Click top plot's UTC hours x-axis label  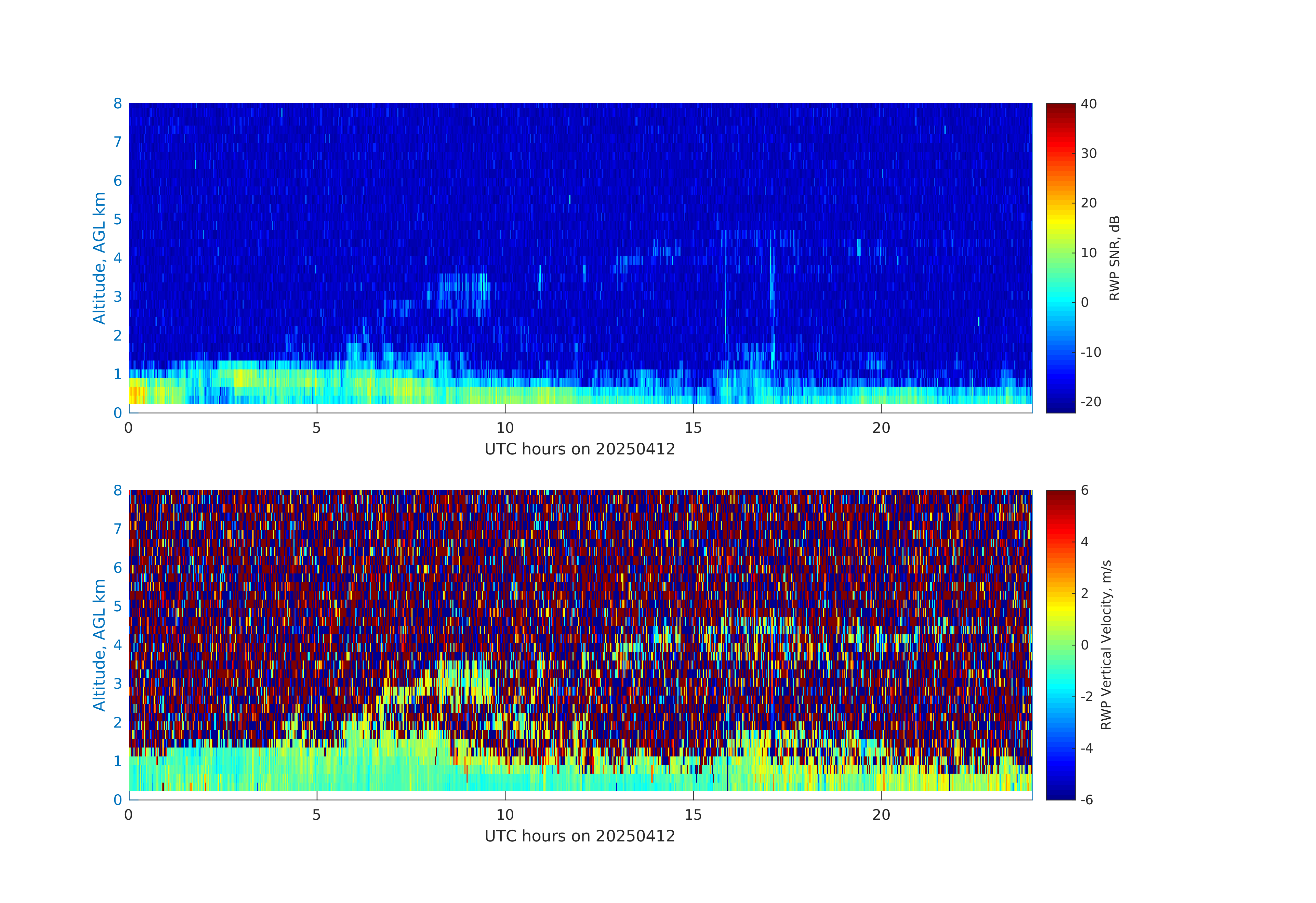click(580, 450)
